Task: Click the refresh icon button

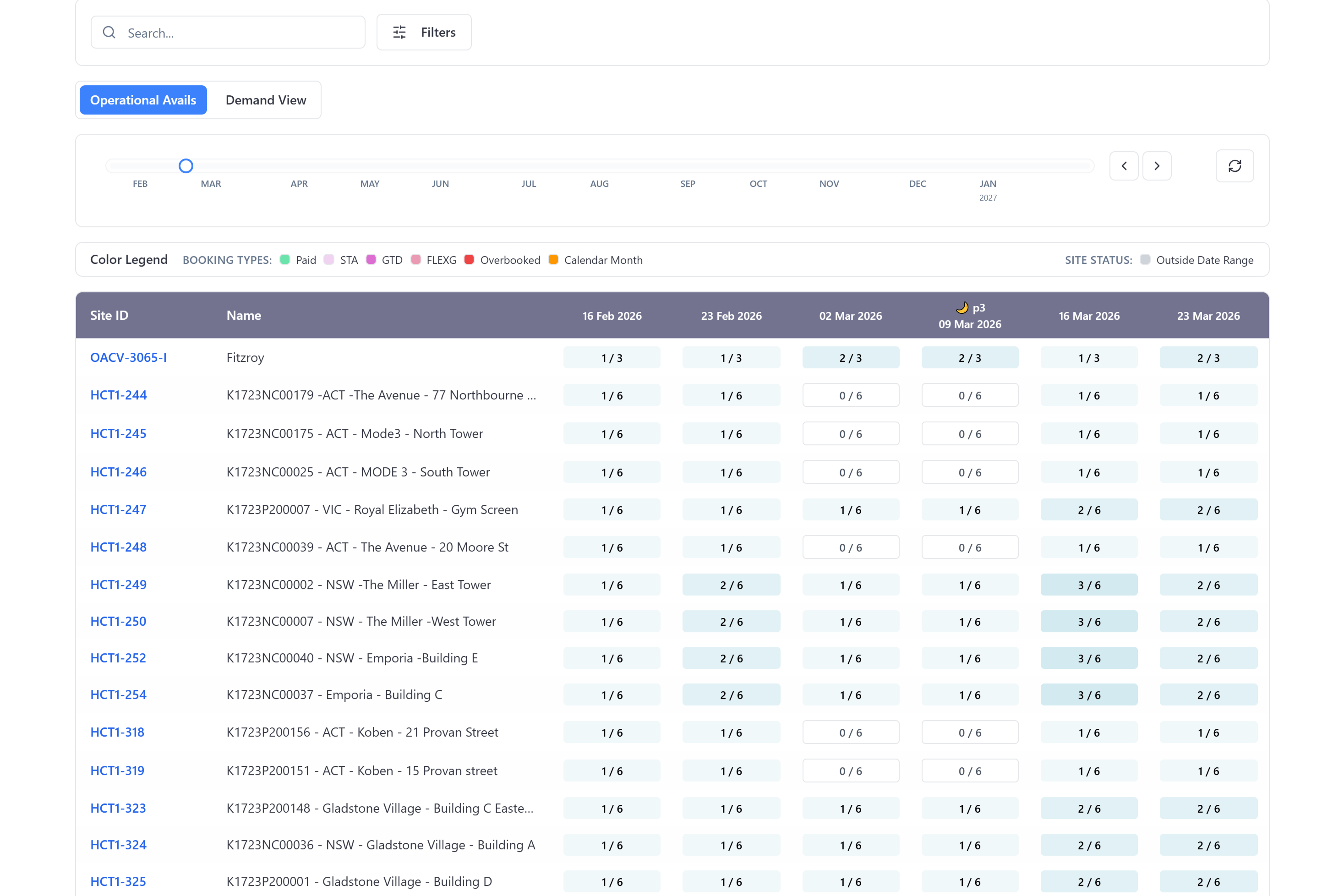Action: (1234, 166)
